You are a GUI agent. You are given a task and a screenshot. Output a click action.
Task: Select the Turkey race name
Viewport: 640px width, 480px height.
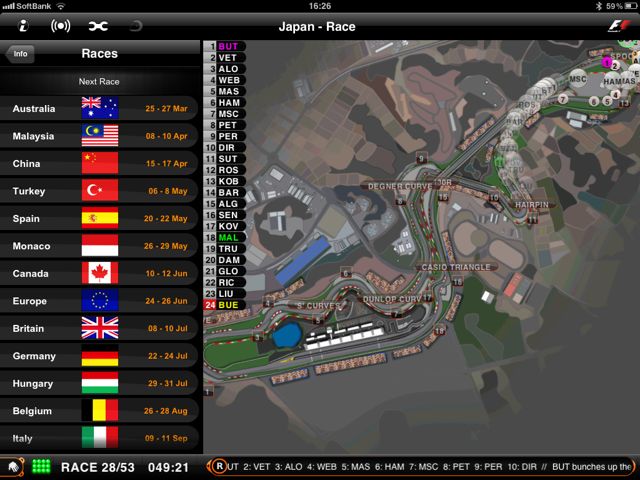pos(29,191)
